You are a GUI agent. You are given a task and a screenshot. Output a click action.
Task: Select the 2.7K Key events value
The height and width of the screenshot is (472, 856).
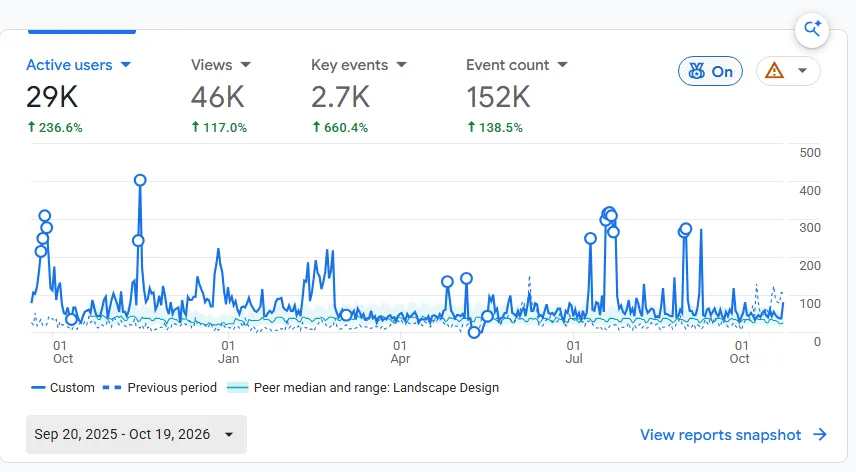pos(340,97)
